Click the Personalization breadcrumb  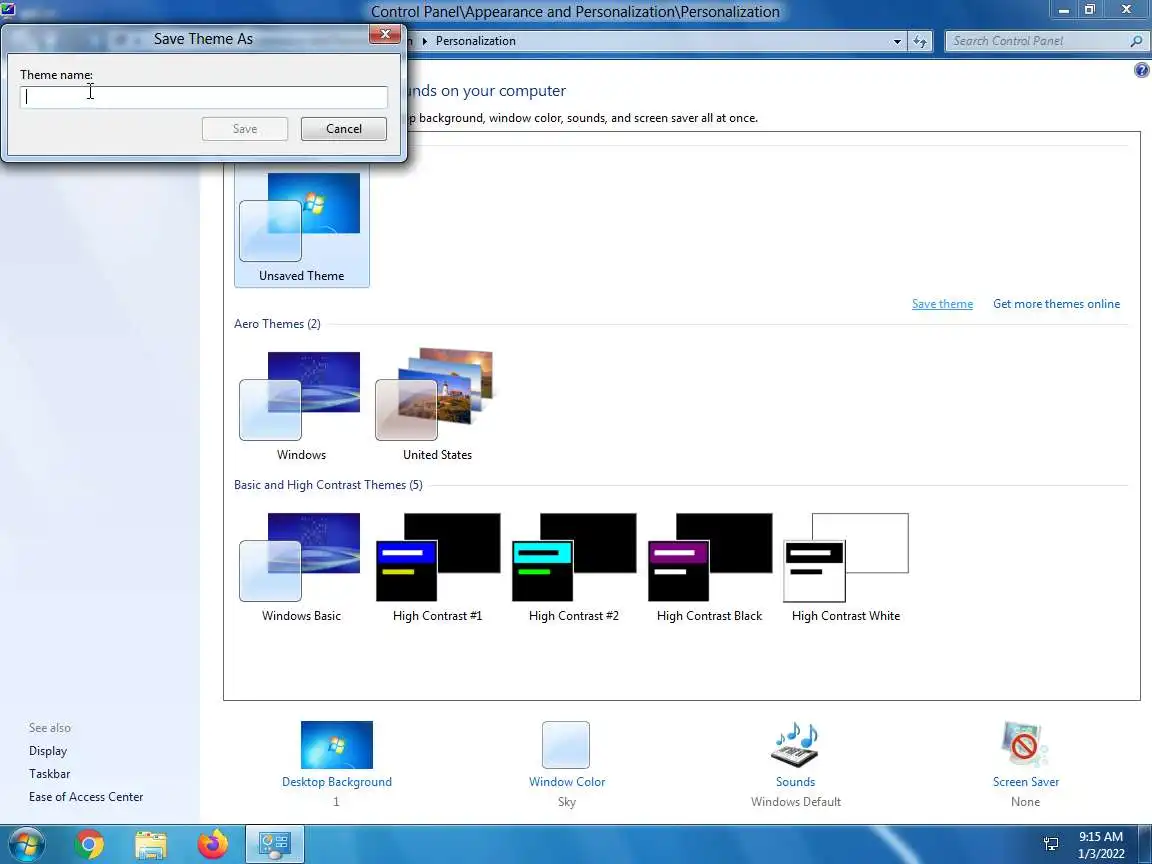(x=475, y=41)
